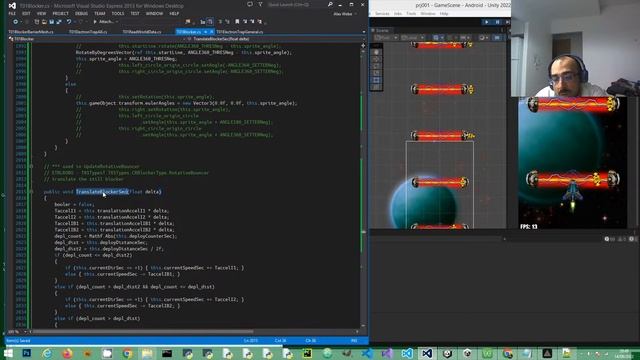Screen dimensions: 640x360
Task: Open the DEBUG menu in Visual Studio
Action: (81, 13)
